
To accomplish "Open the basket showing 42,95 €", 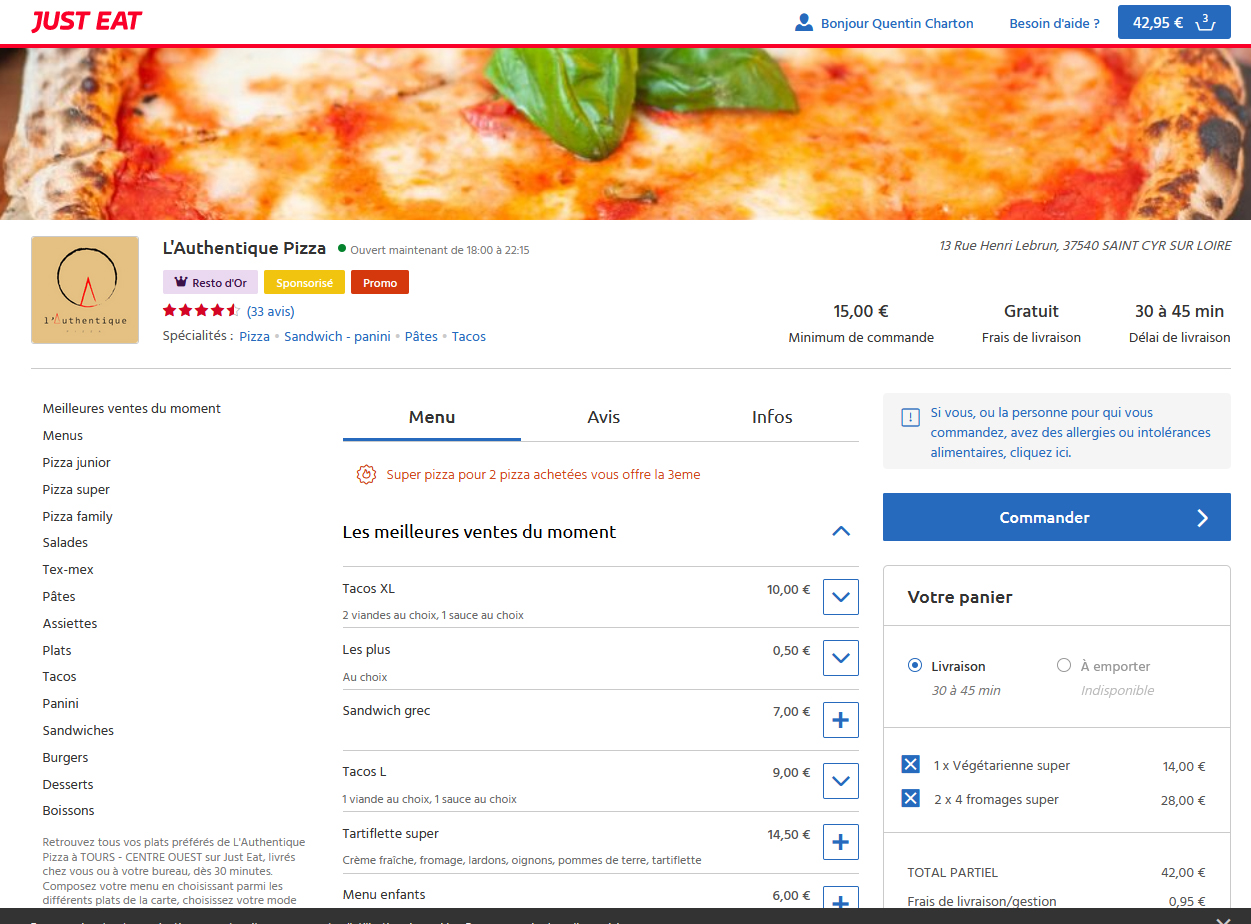I will [x=1174, y=22].
